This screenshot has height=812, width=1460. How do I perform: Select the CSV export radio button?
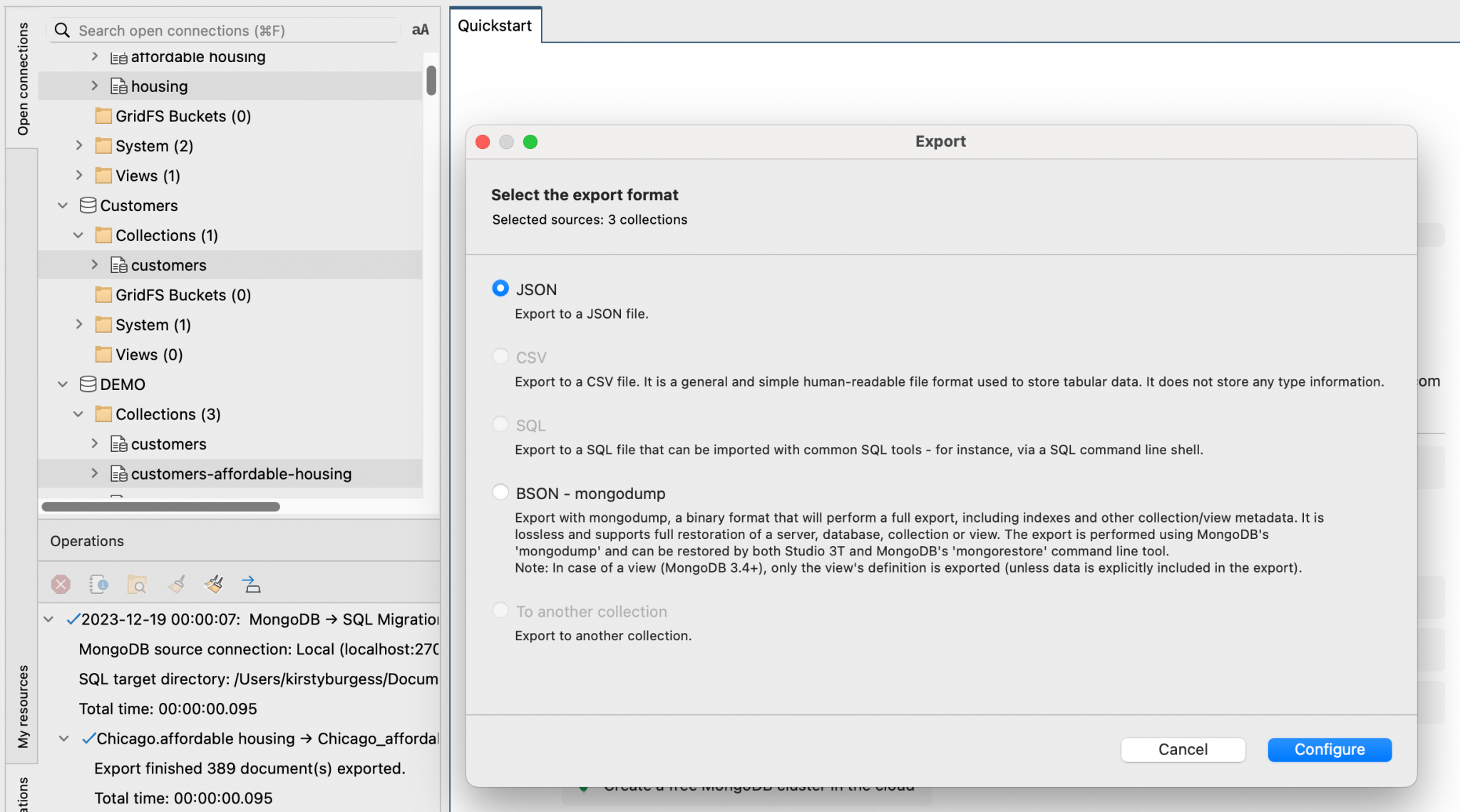[500, 356]
